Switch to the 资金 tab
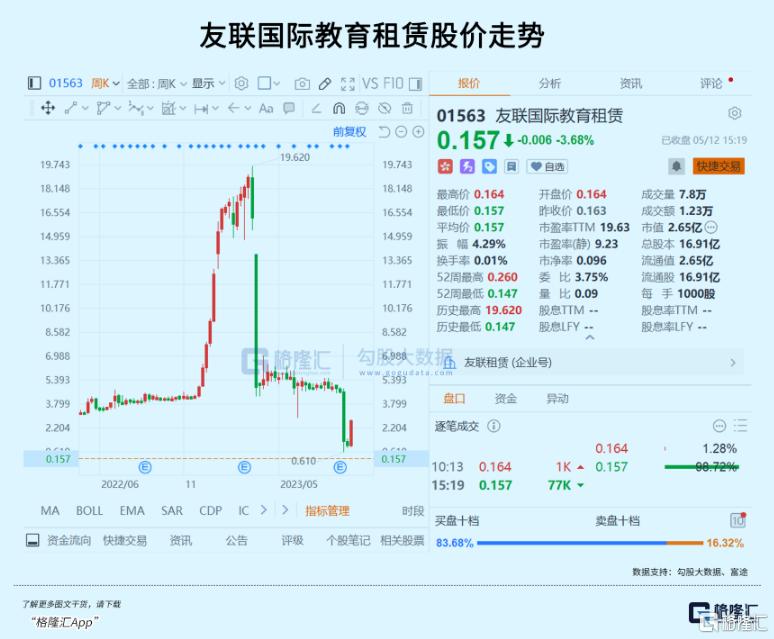 coord(506,399)
